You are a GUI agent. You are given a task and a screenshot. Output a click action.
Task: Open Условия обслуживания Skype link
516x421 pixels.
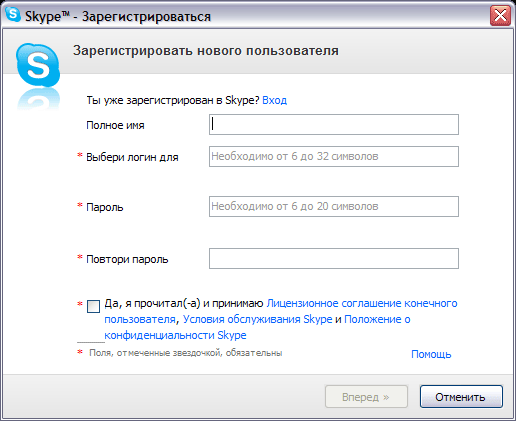coord(257,319)
